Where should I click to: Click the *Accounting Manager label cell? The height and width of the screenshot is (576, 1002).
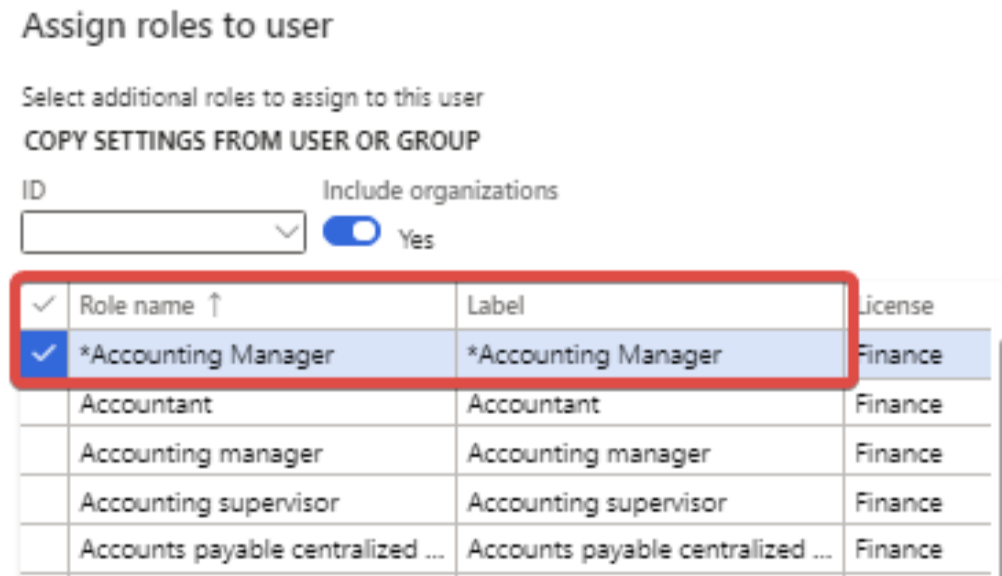pos(594,355)
